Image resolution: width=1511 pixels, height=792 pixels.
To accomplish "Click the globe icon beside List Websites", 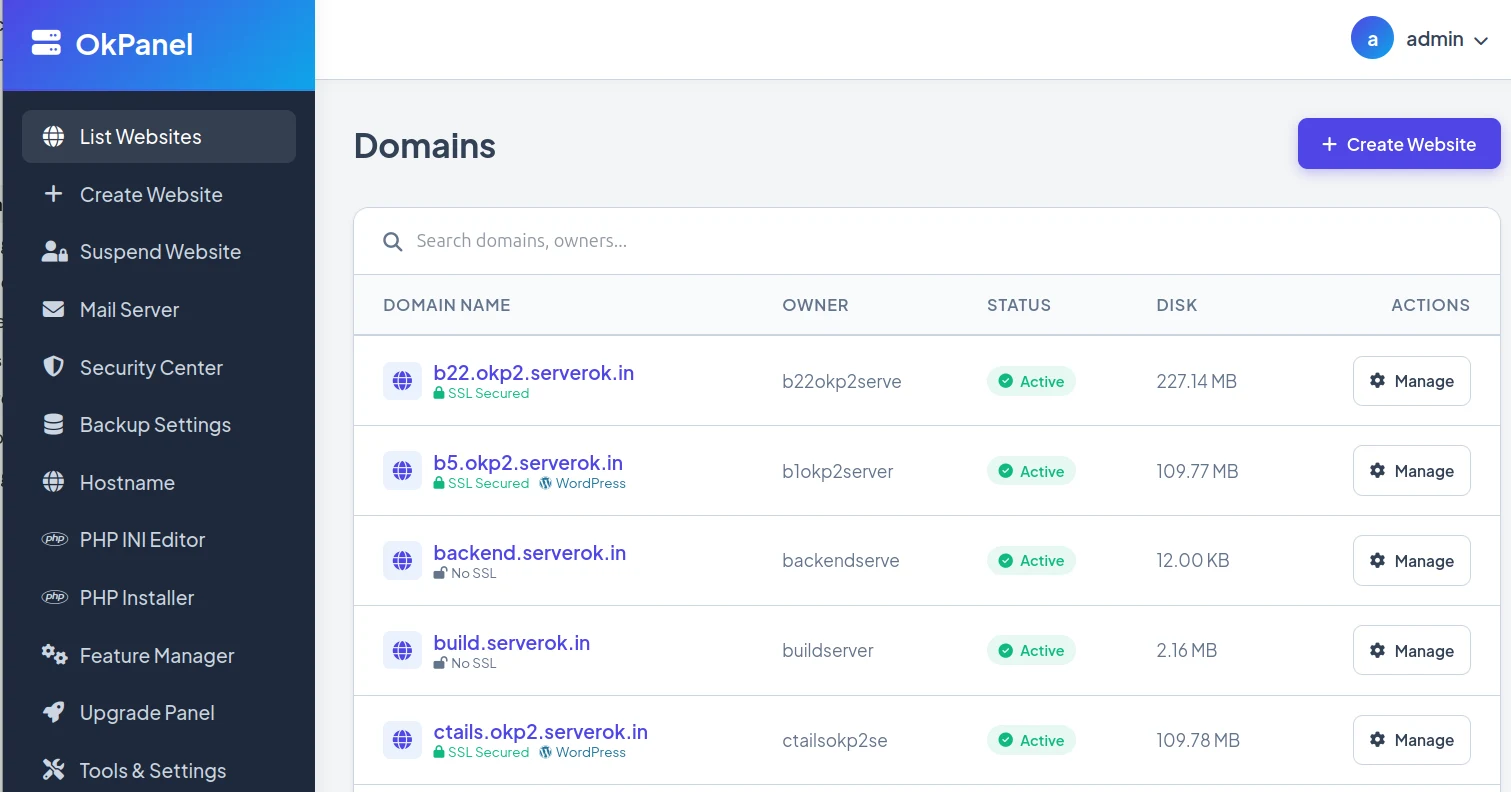I will click(x=53, y=137).
